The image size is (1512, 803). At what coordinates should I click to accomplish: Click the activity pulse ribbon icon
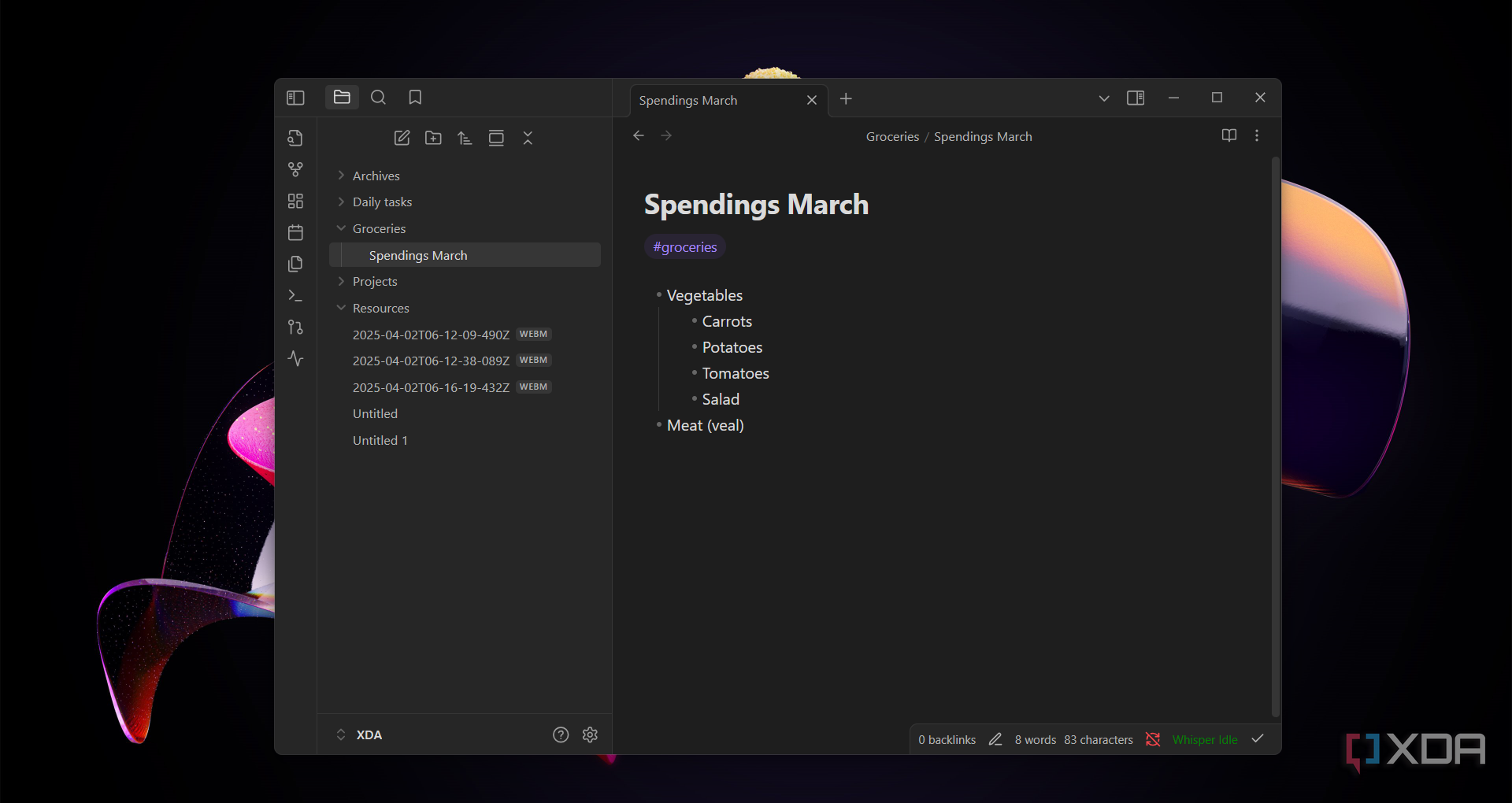pyautogui.click(x=295, y=358)
